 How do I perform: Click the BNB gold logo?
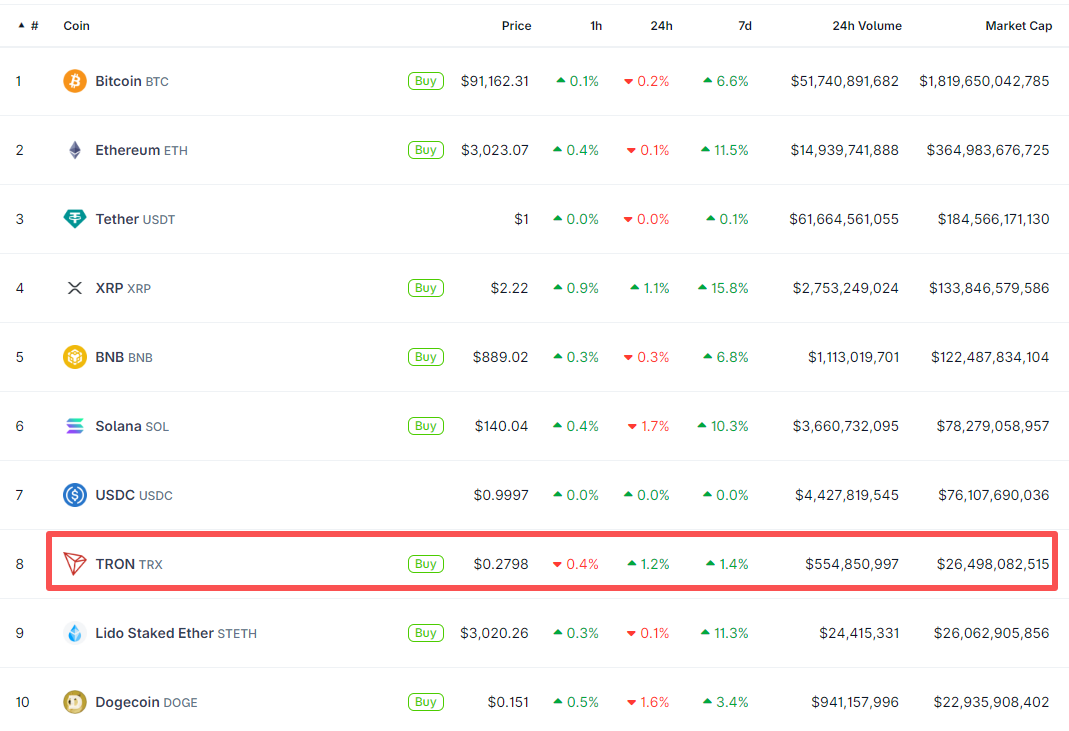(x=75, y=357)
